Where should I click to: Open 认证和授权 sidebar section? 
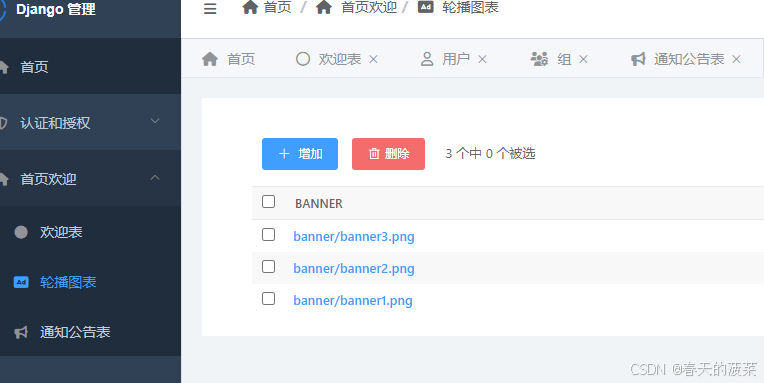(90, 122)
